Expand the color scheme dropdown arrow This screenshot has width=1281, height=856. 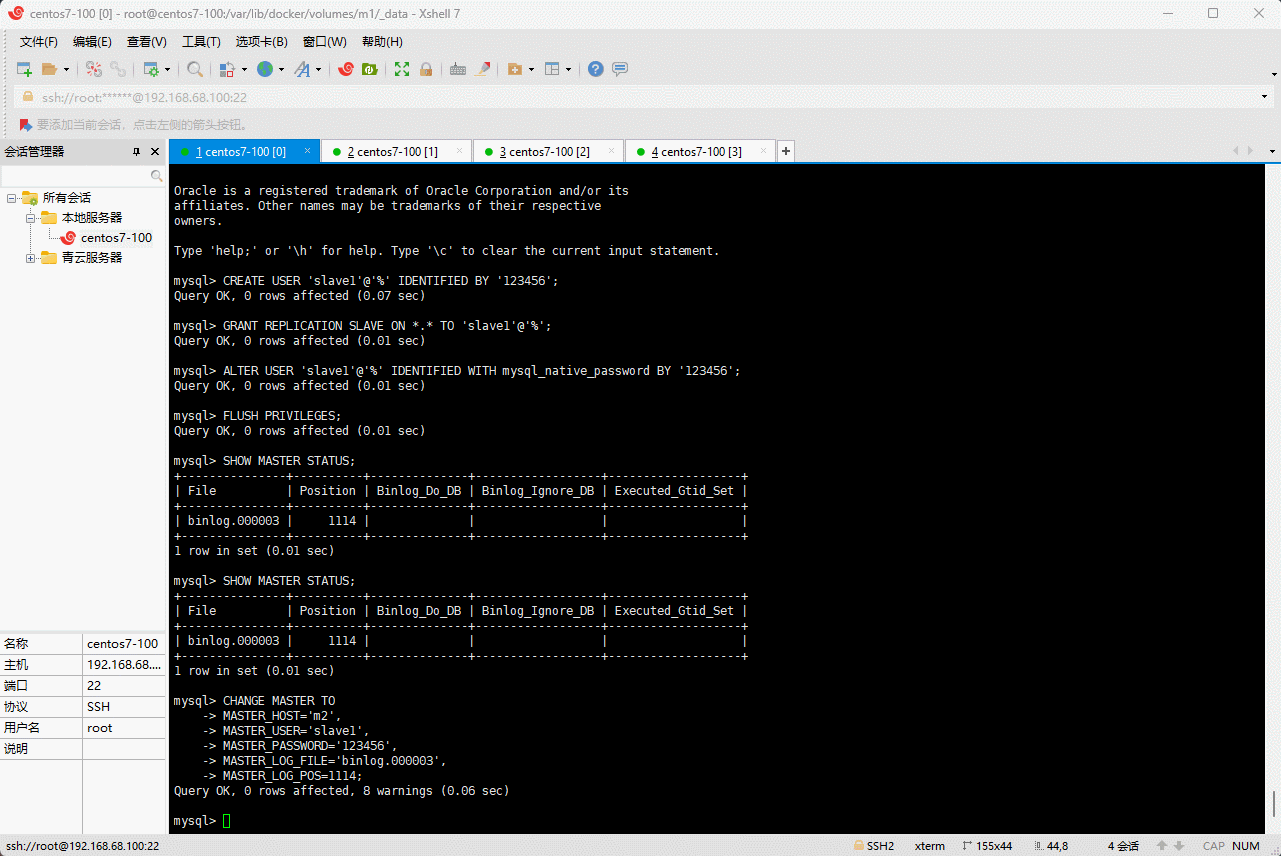tap(244, 69)
